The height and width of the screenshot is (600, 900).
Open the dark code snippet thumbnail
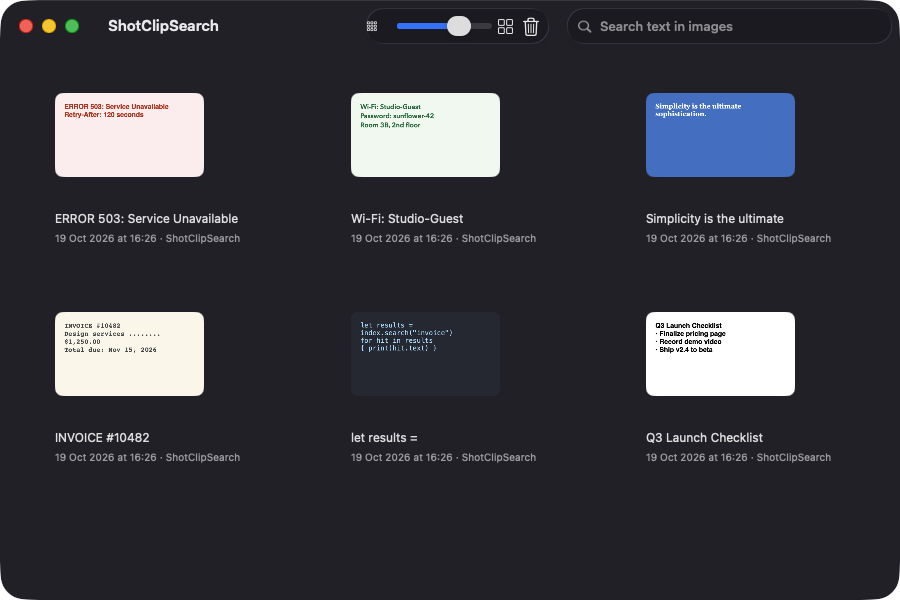[x=425, y=354]
